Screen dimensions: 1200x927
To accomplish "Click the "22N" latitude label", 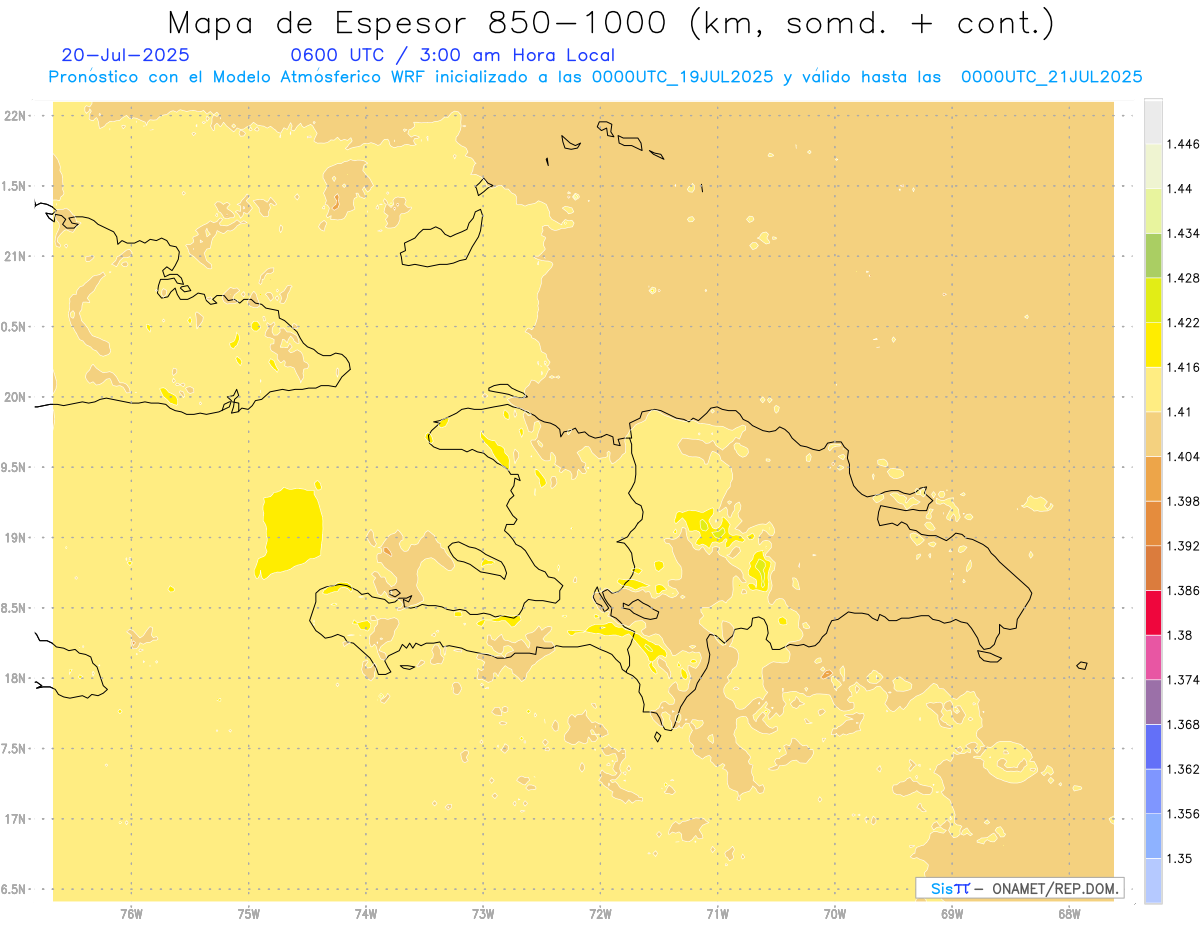I will [14, 116].
